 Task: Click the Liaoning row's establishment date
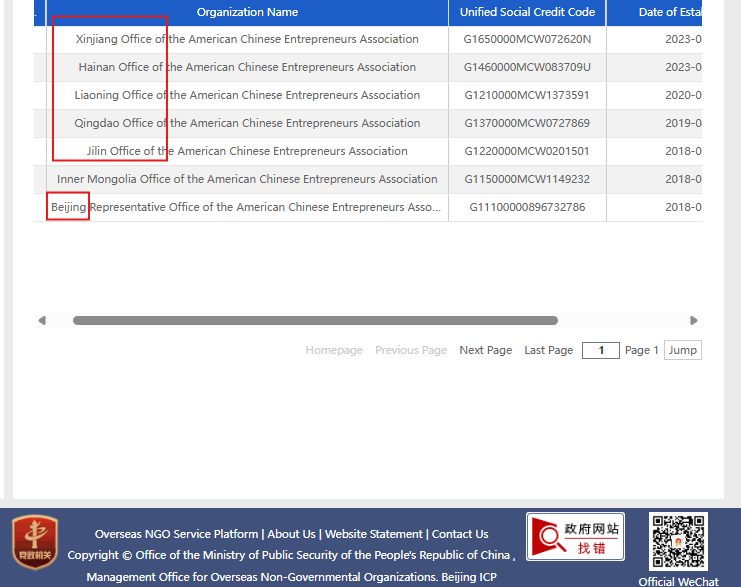(x=683, y=95)
